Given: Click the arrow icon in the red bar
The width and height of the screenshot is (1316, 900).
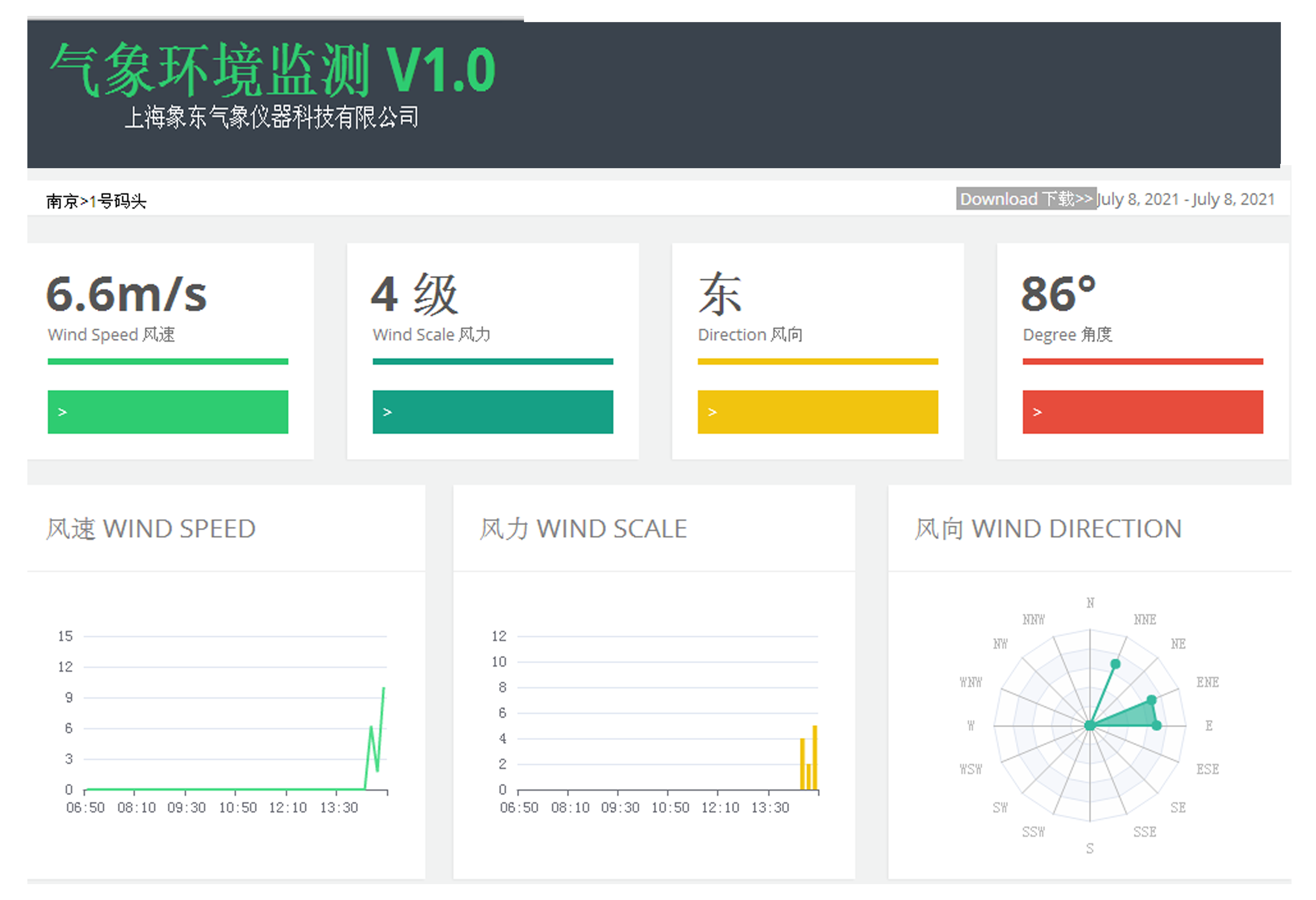Looking at the screenshot, I should click(1037, 412).
